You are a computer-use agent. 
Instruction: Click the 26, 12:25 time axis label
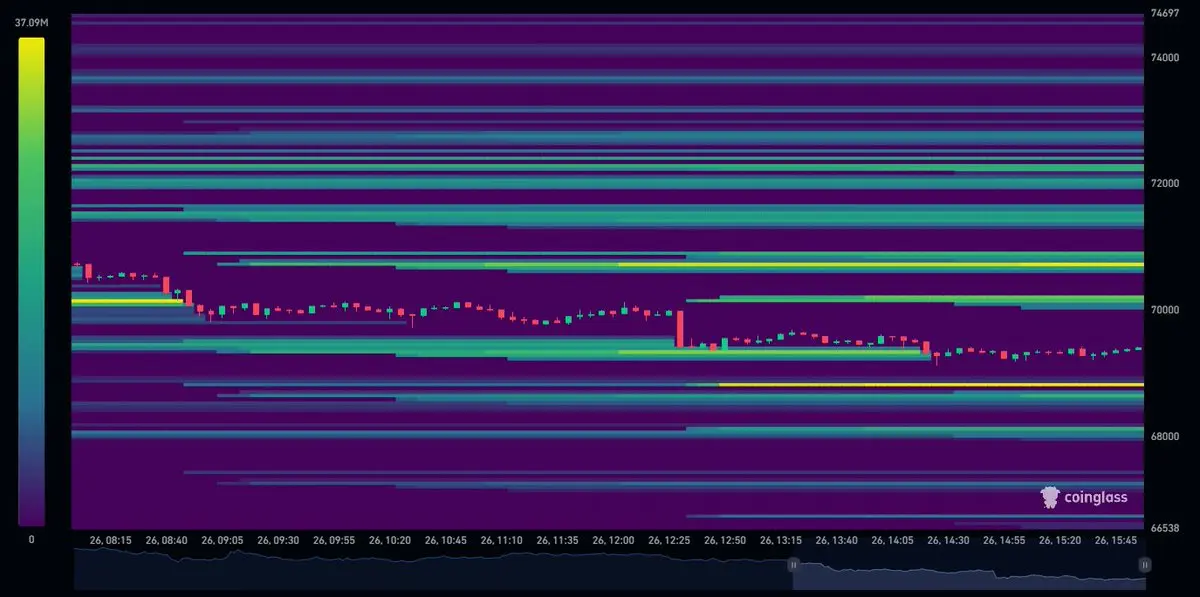[669, 540]
